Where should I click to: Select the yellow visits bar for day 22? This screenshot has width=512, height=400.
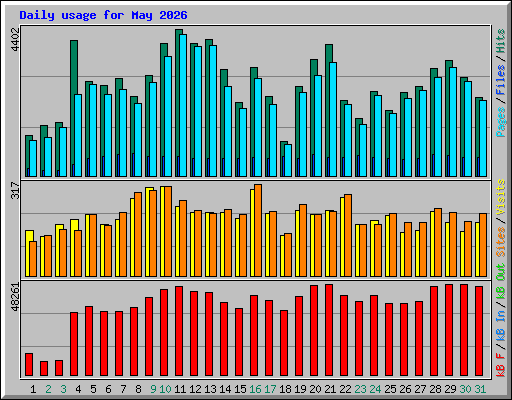pos(342,237)
